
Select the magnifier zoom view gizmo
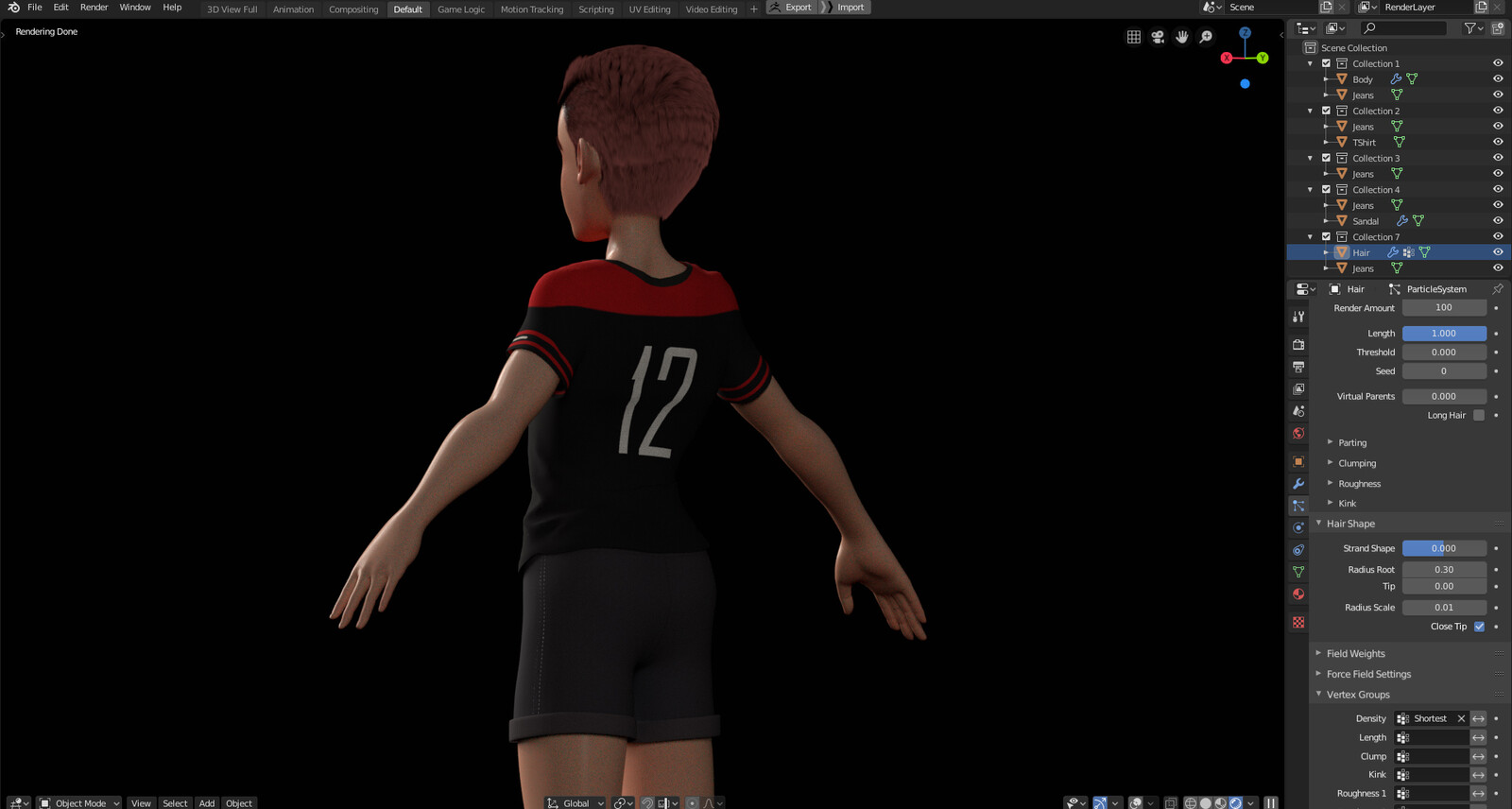point(1206,37)
